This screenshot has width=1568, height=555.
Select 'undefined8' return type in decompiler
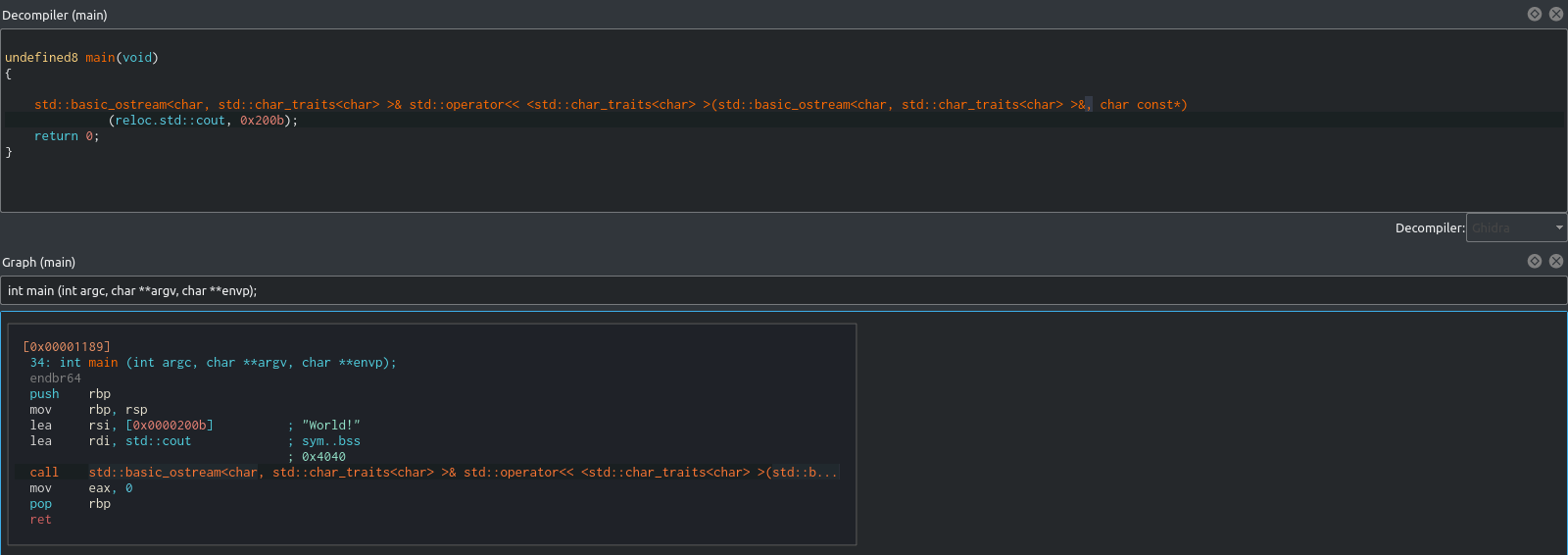tap(41, 58)
